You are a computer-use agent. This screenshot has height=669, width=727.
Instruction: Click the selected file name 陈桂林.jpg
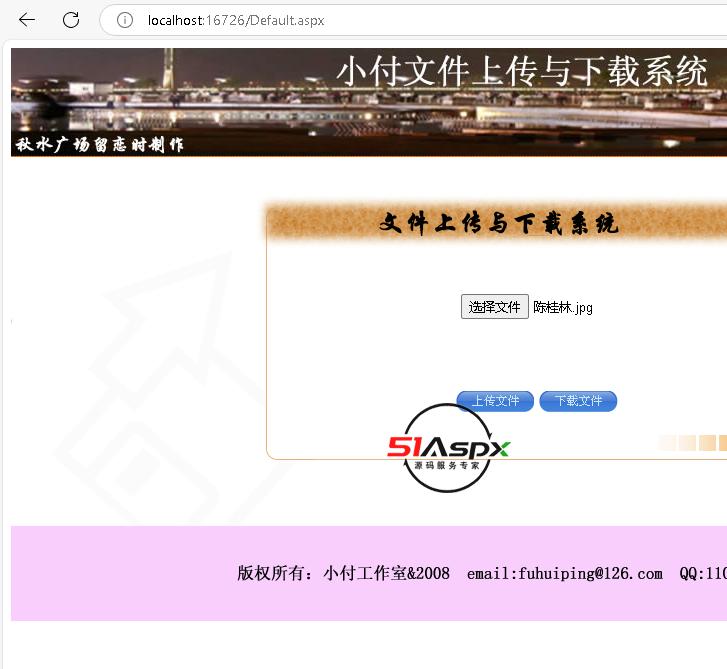coord(563,308)
